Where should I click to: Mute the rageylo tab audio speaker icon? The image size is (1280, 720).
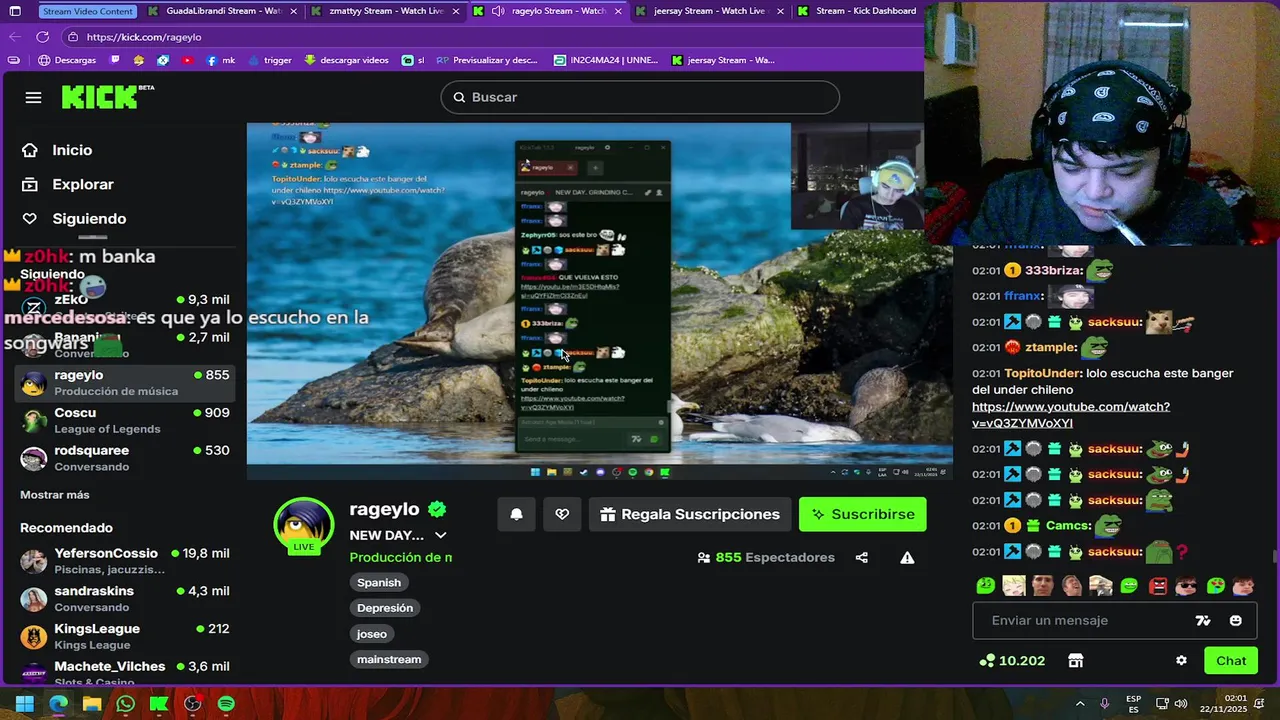point(498,11)
